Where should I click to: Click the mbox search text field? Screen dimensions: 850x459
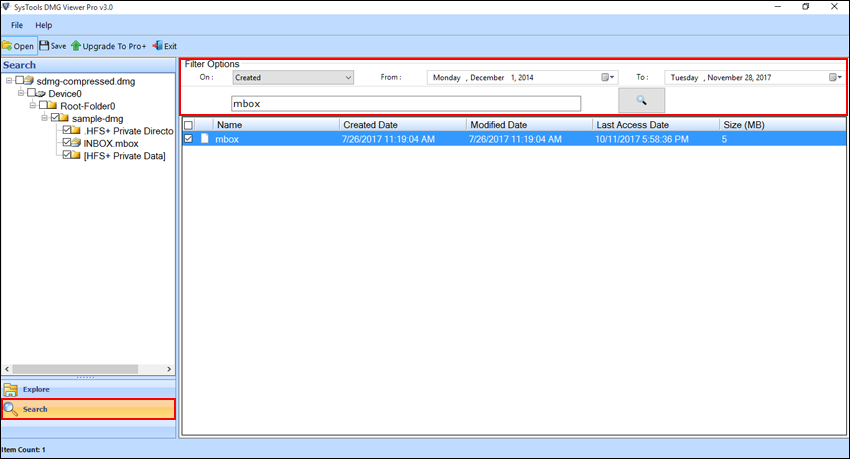point(405,104)
